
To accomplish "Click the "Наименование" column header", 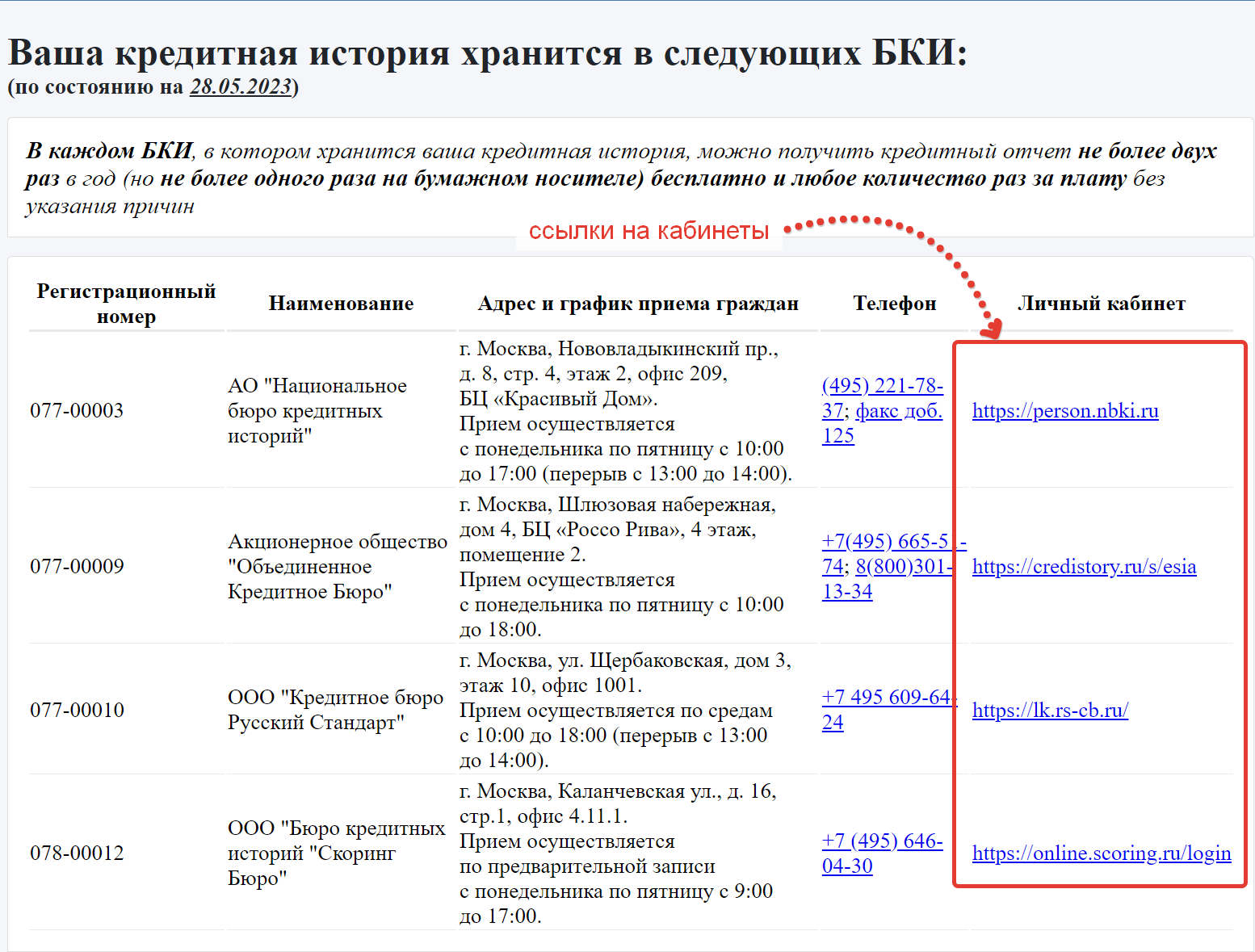I will pos(341,304).
